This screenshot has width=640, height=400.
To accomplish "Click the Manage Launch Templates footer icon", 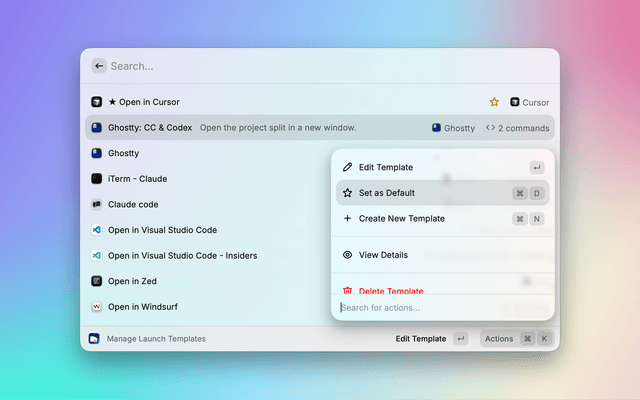I will (x=94, y=339).
